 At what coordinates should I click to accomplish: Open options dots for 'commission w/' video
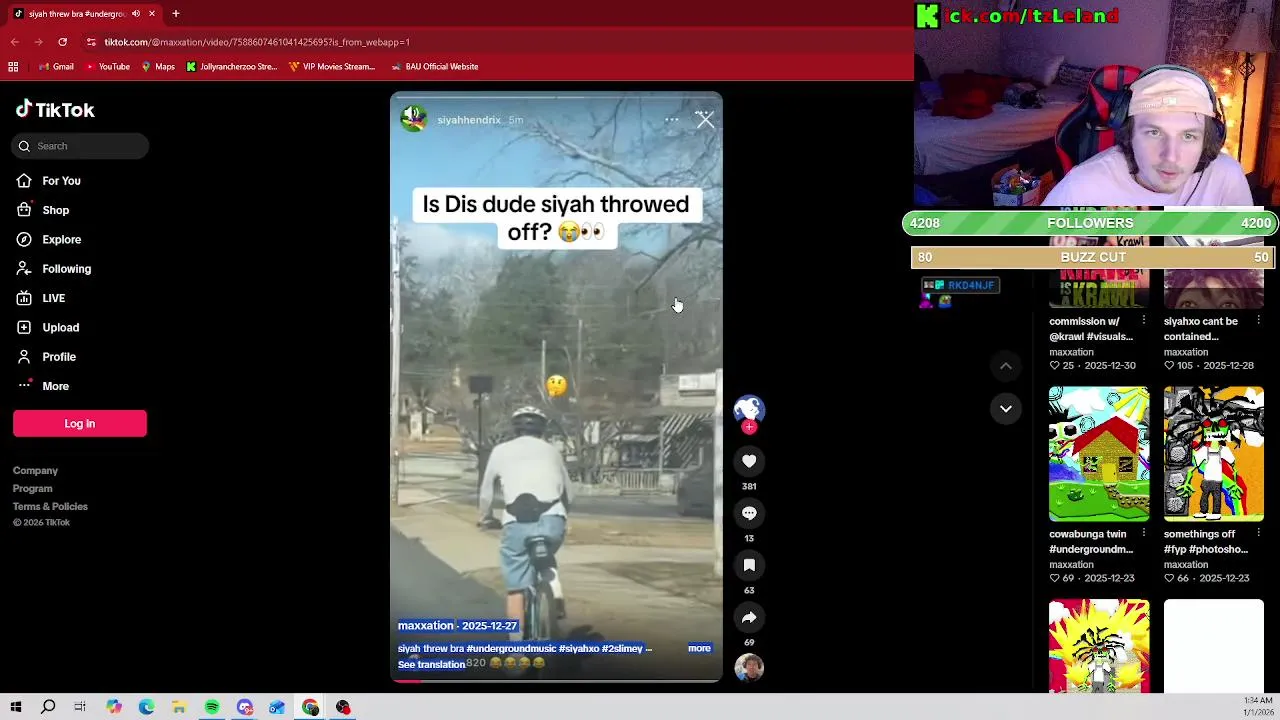click(1144, 320)
